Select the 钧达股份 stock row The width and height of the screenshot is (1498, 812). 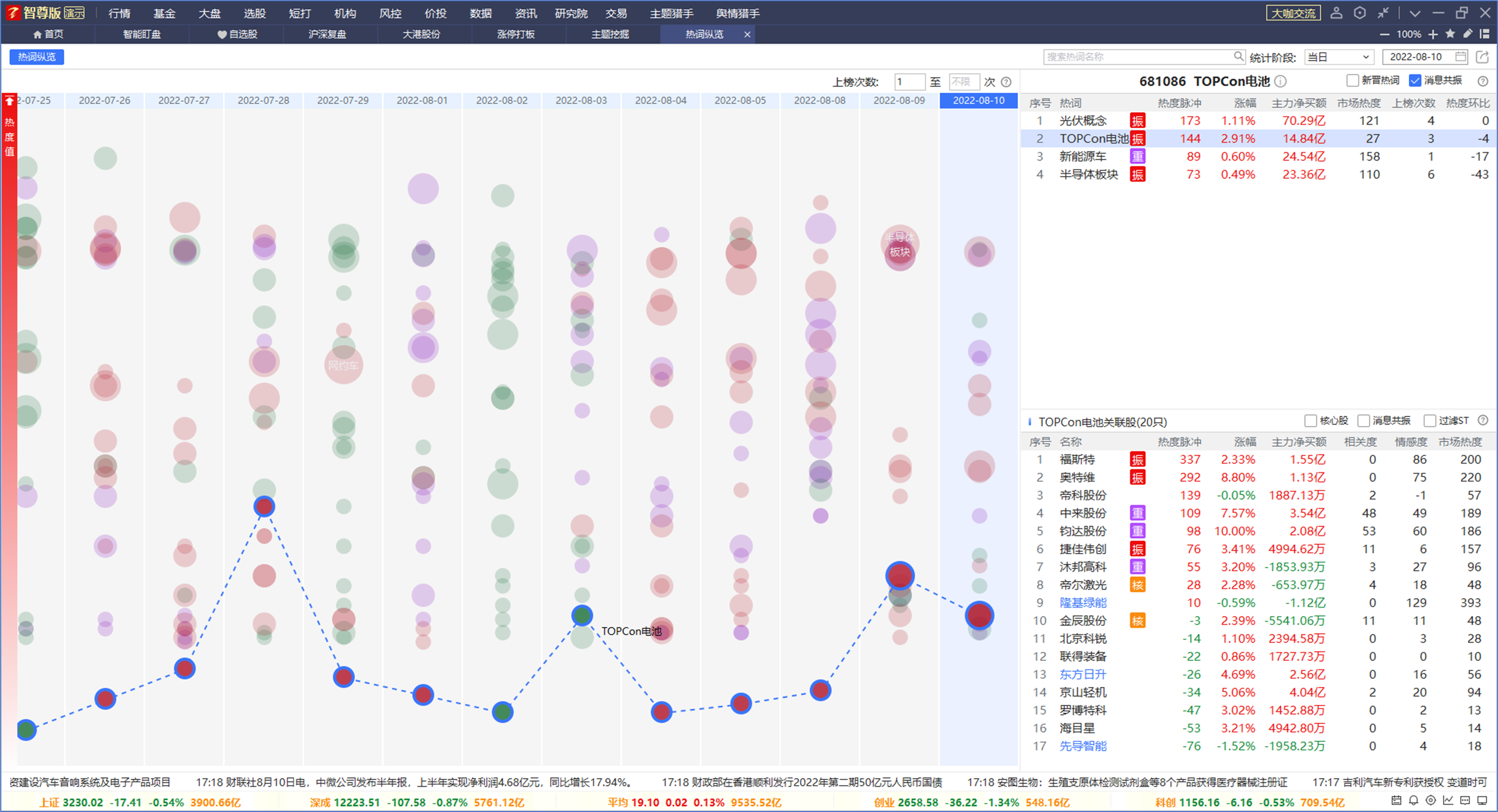click(1258, 531)
